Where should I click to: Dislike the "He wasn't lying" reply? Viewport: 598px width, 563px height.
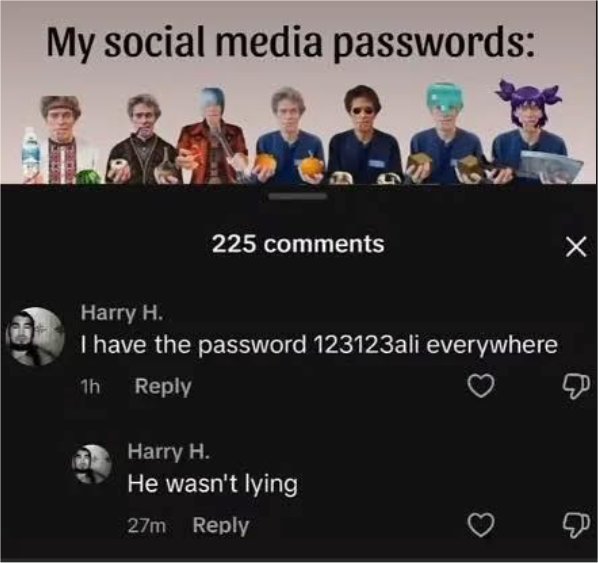[576, 525]
